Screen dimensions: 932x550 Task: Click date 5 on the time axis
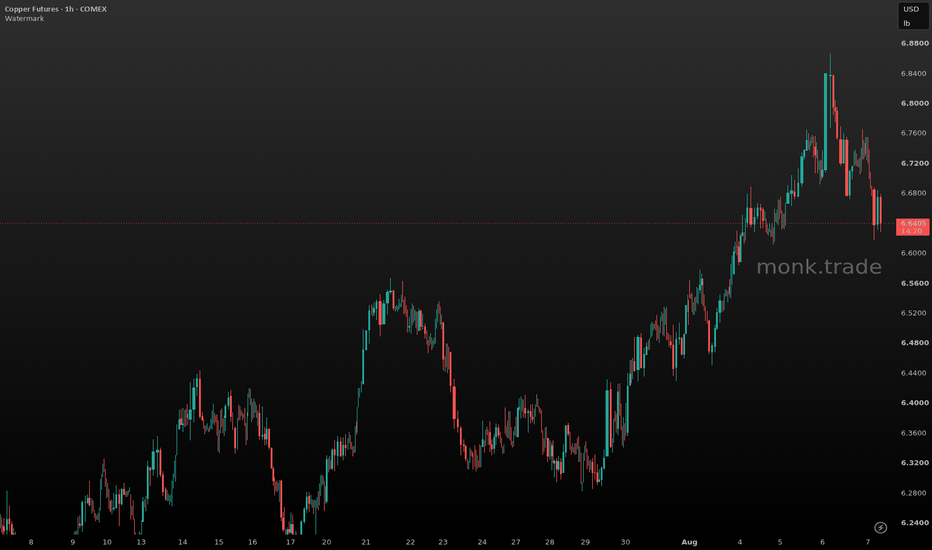tap(780, 542)
